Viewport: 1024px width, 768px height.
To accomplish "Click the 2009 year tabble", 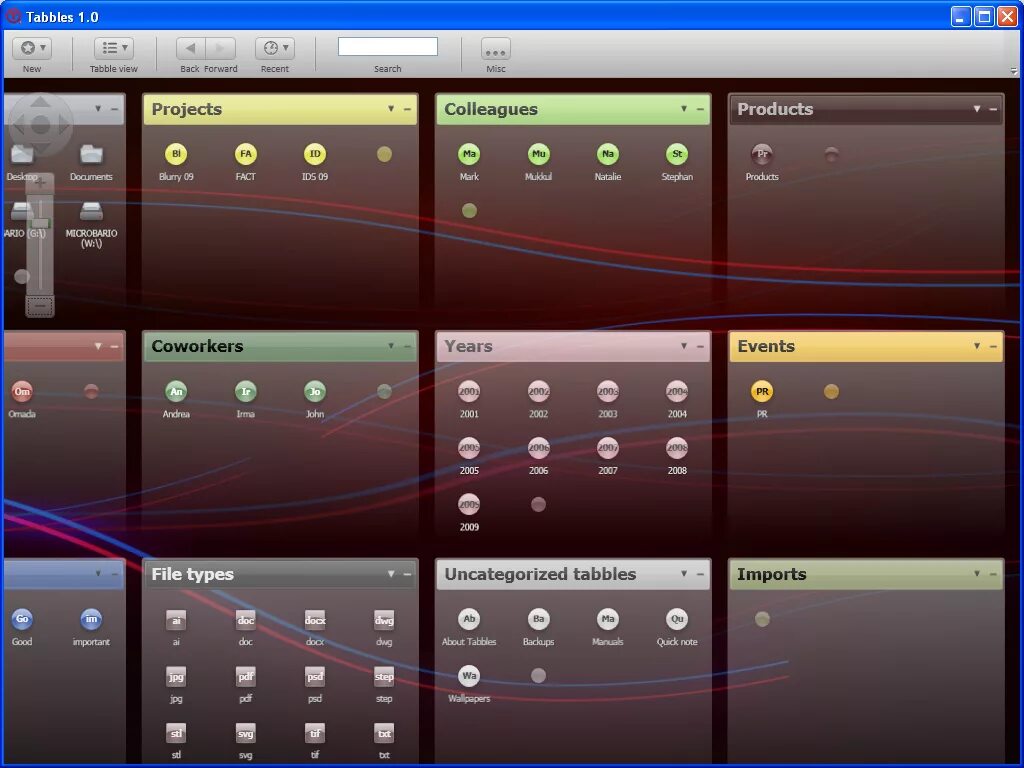I will [x=469, y=505].
